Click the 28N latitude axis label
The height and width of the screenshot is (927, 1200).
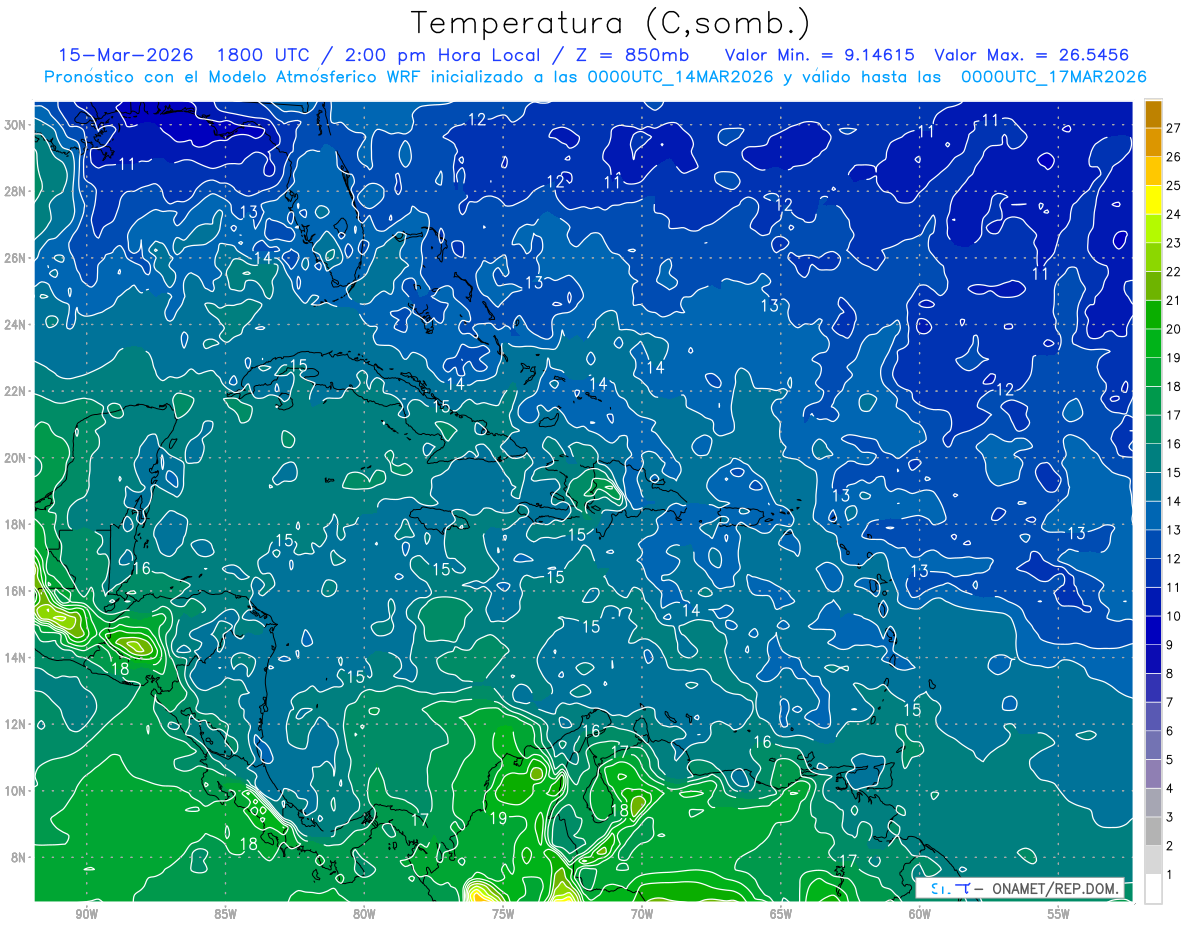(x=17, y=191)
